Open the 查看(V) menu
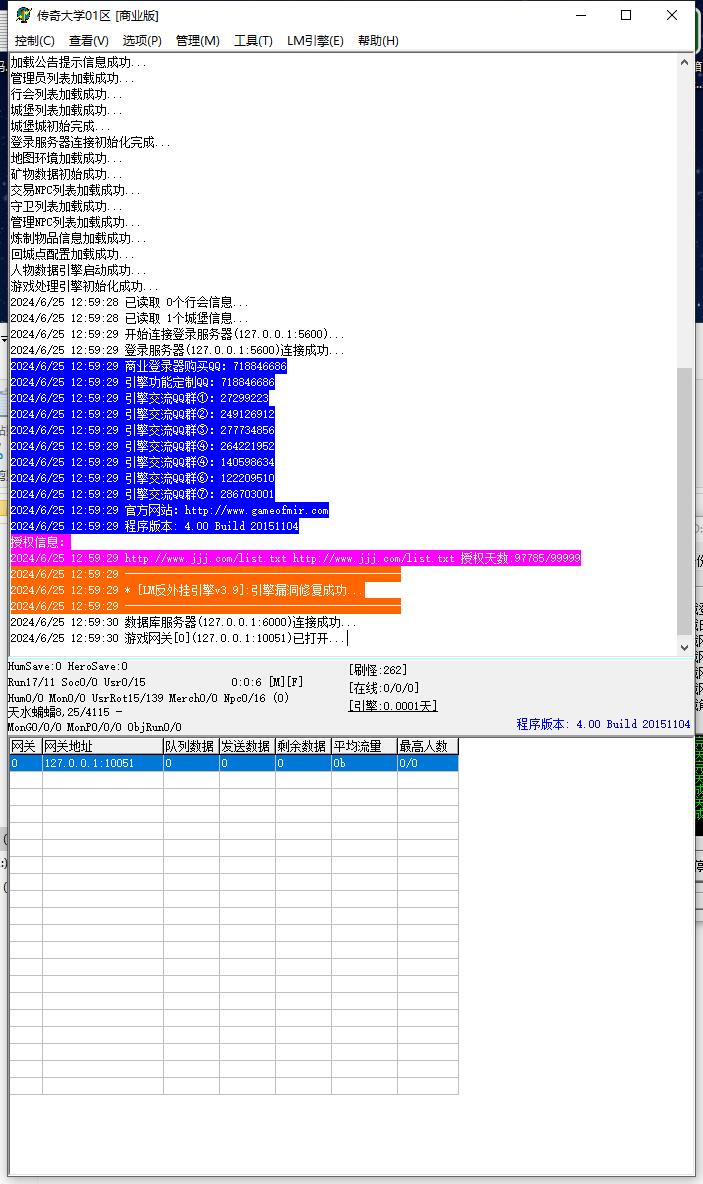 89,41
